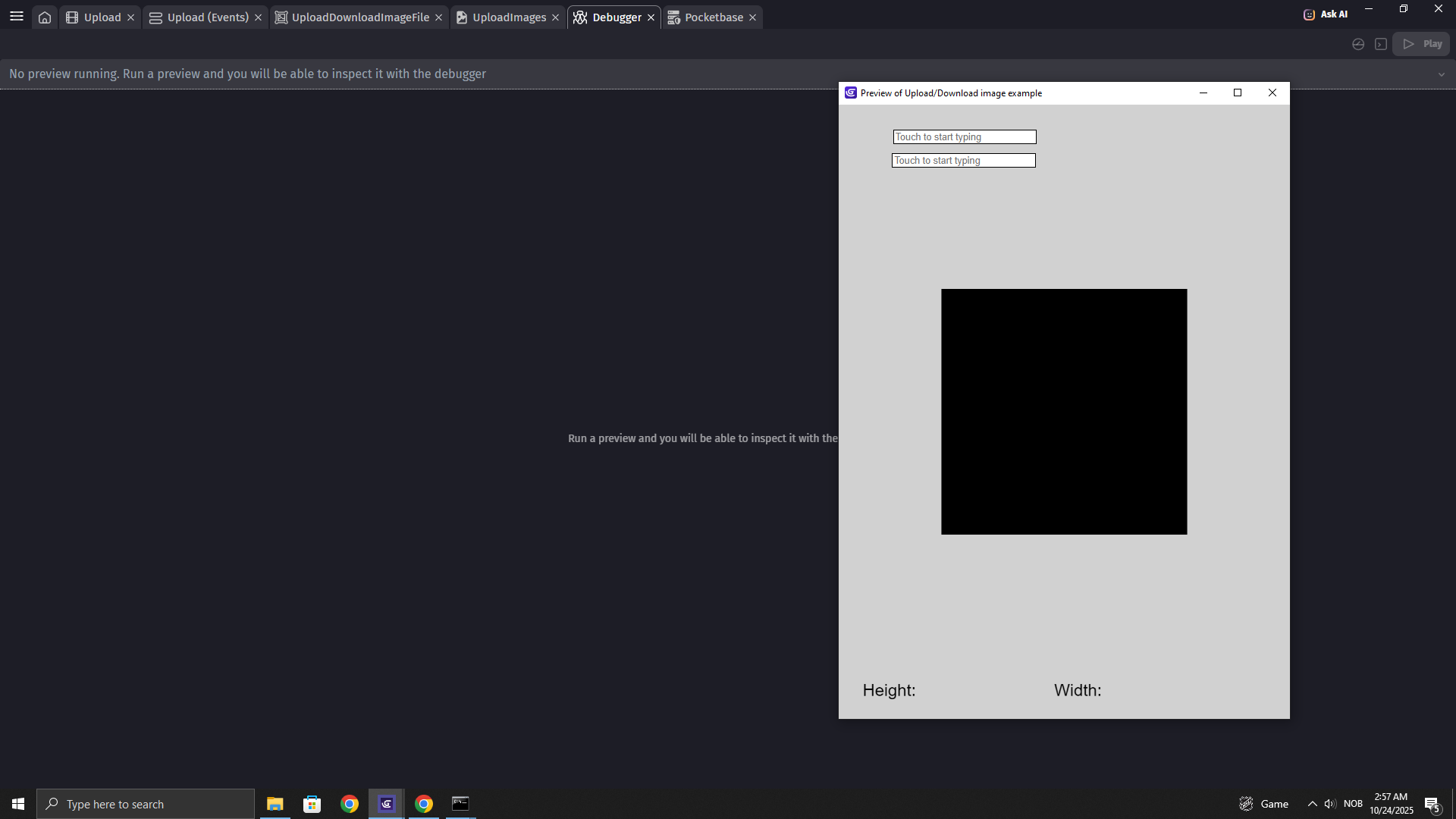Click the GDevelop logo in preview title bar

point(851,93)
